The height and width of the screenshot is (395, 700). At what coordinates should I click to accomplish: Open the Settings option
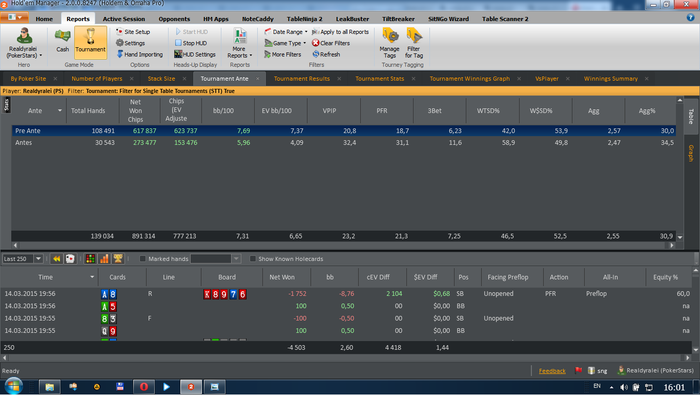[x=130, y=43]
